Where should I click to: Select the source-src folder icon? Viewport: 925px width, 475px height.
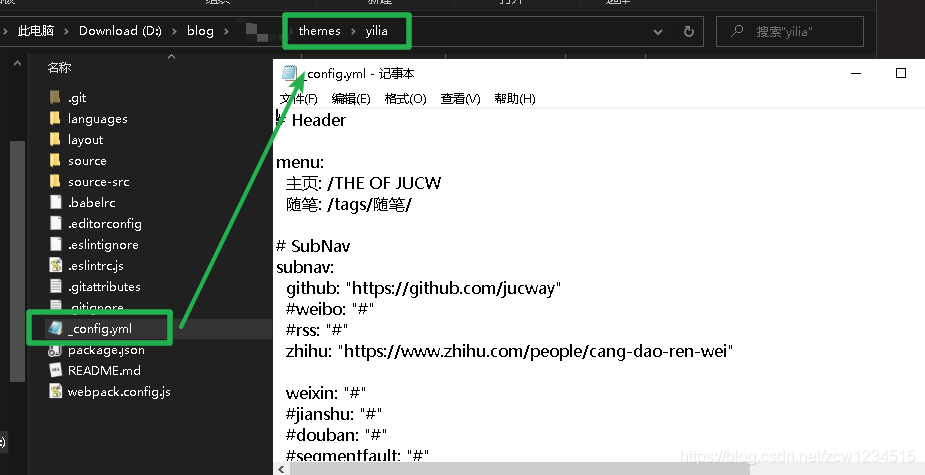click(55, 181)
